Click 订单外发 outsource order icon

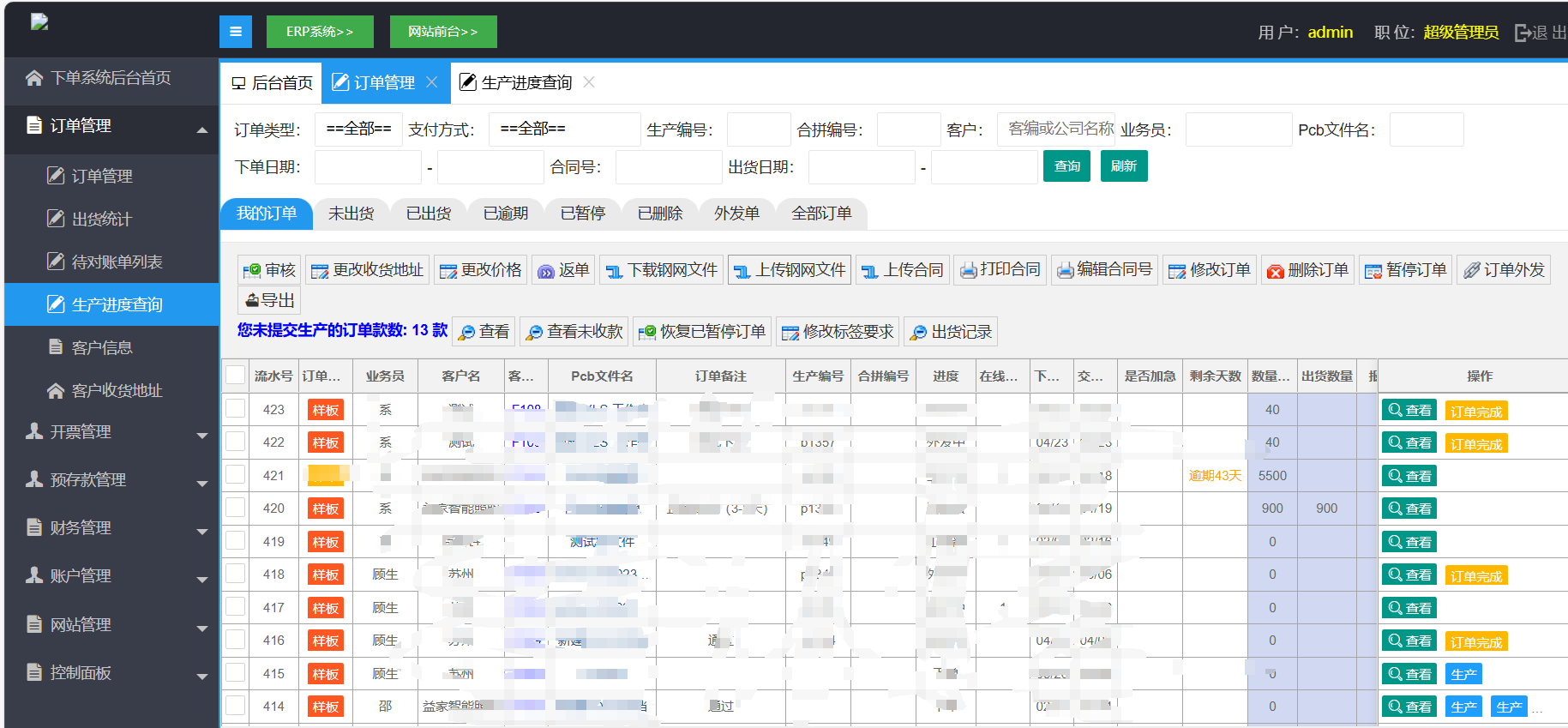(x=1471, y=271)
